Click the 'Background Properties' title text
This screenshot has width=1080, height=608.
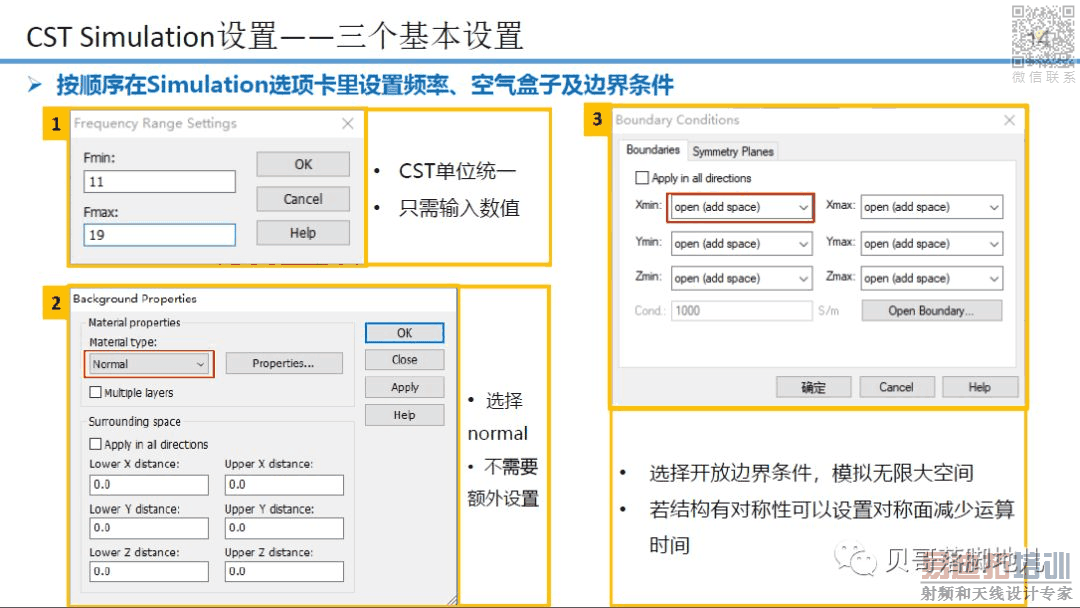pos(134,299)
